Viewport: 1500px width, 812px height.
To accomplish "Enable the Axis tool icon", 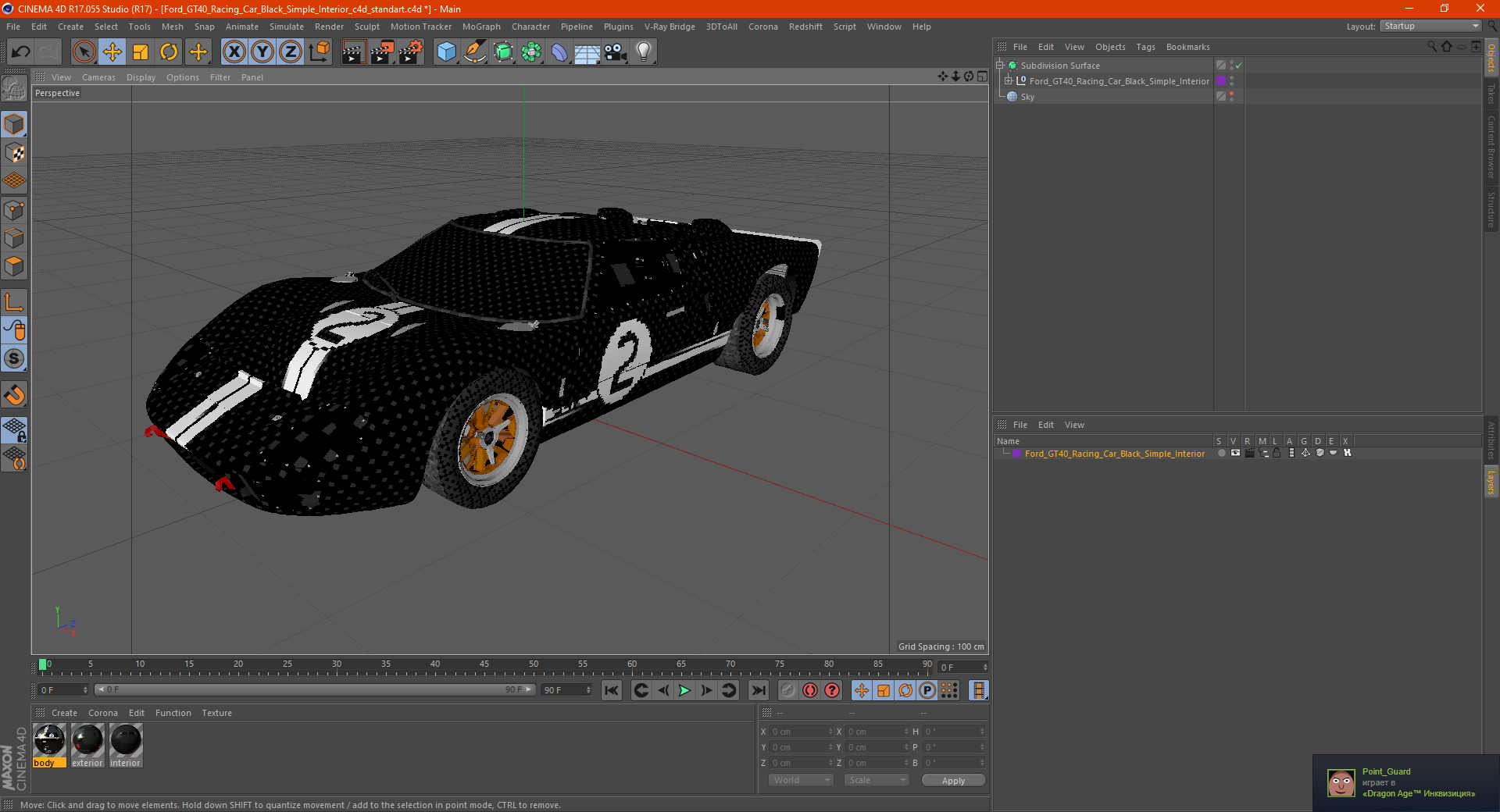I will (x=14, y=302).
